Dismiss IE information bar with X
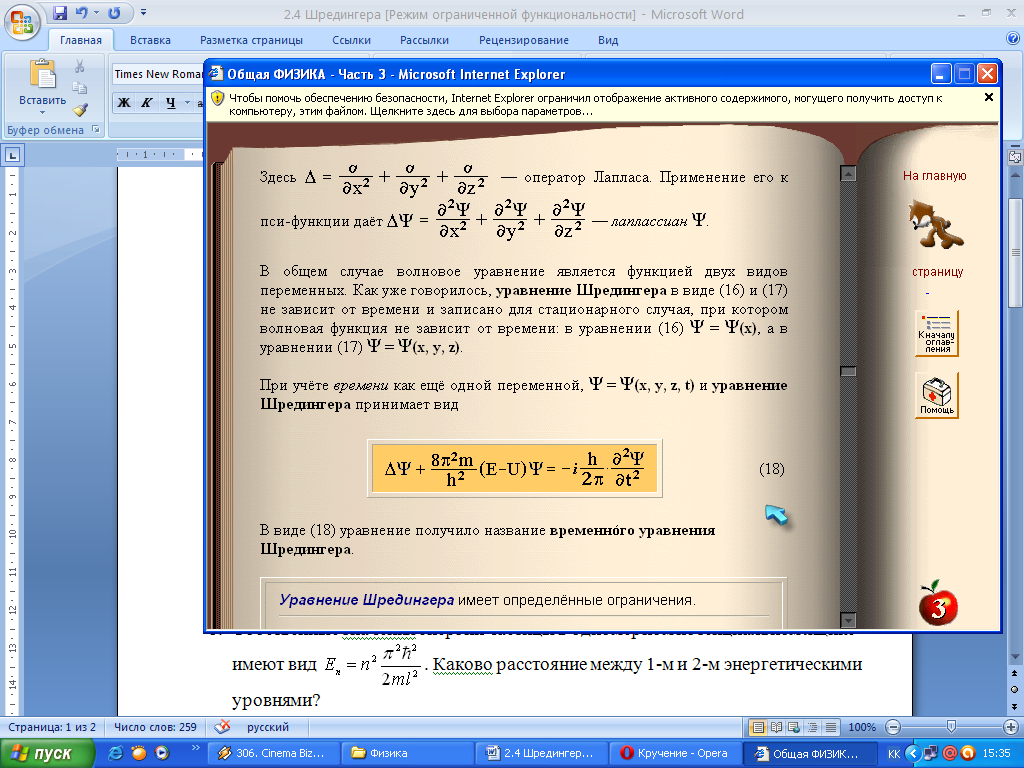Viewport: 1024px width, 768px height. [x=989, y=97]
